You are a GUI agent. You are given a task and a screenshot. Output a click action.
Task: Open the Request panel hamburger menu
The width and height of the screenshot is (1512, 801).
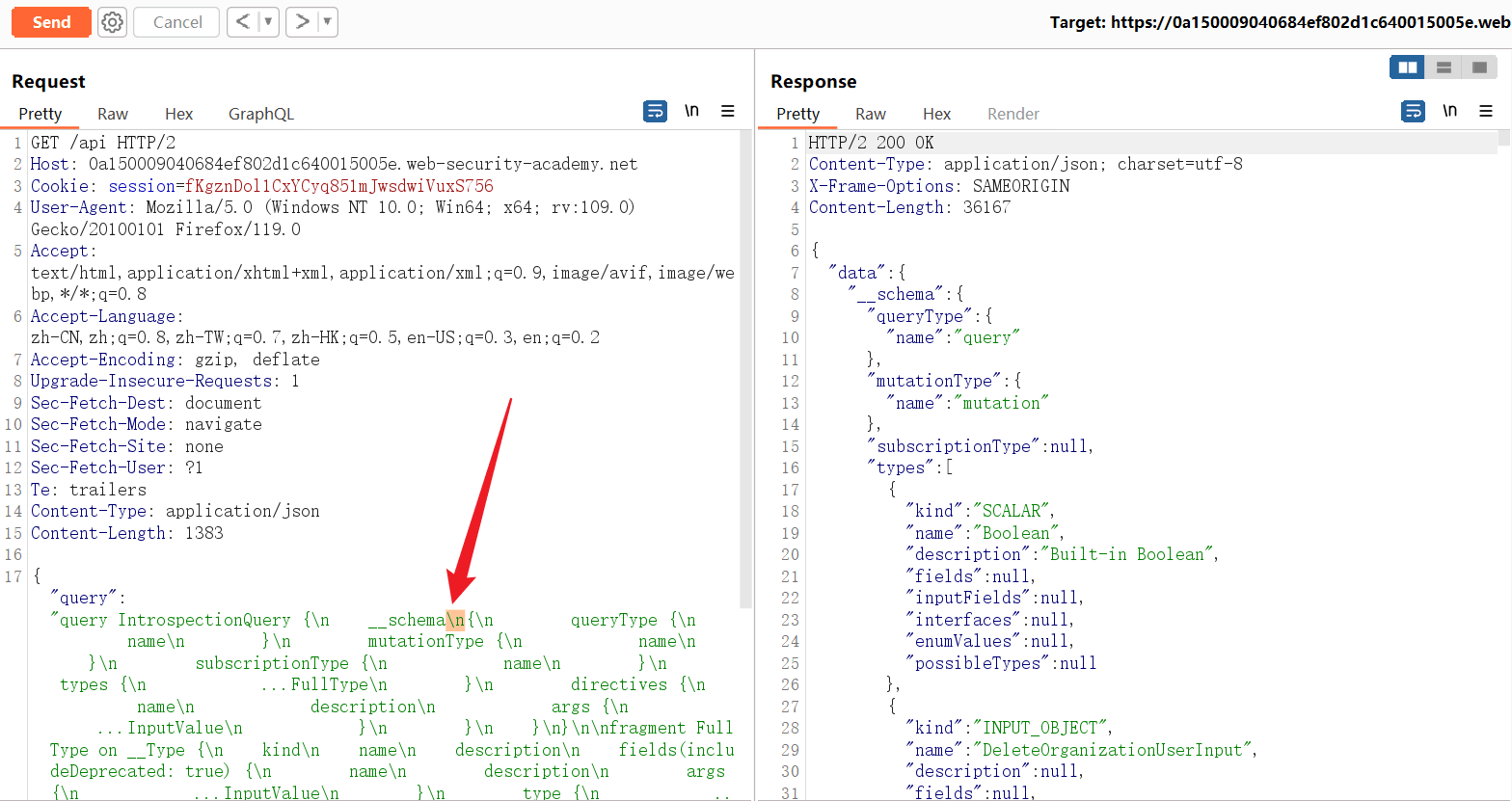pyautogui.click(x=728, y=112)
